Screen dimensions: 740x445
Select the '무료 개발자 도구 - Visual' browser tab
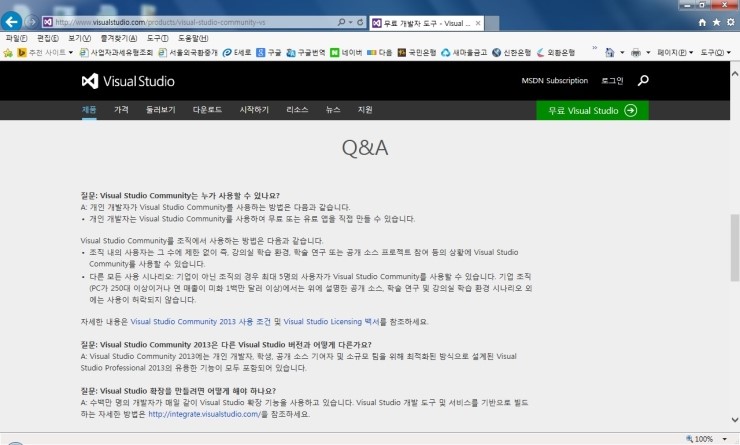point(427,23)
